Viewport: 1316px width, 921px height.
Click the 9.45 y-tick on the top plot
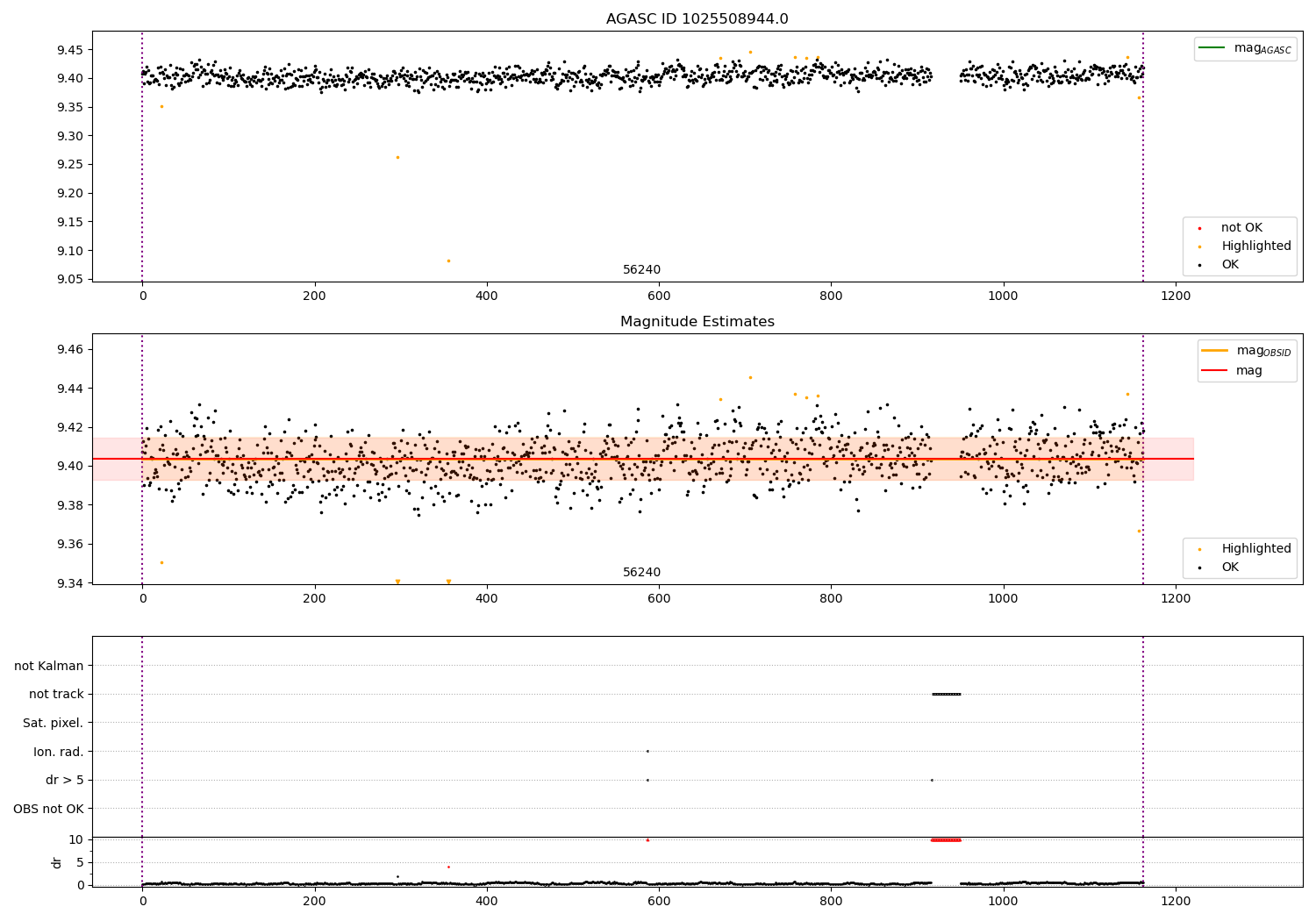69,50
